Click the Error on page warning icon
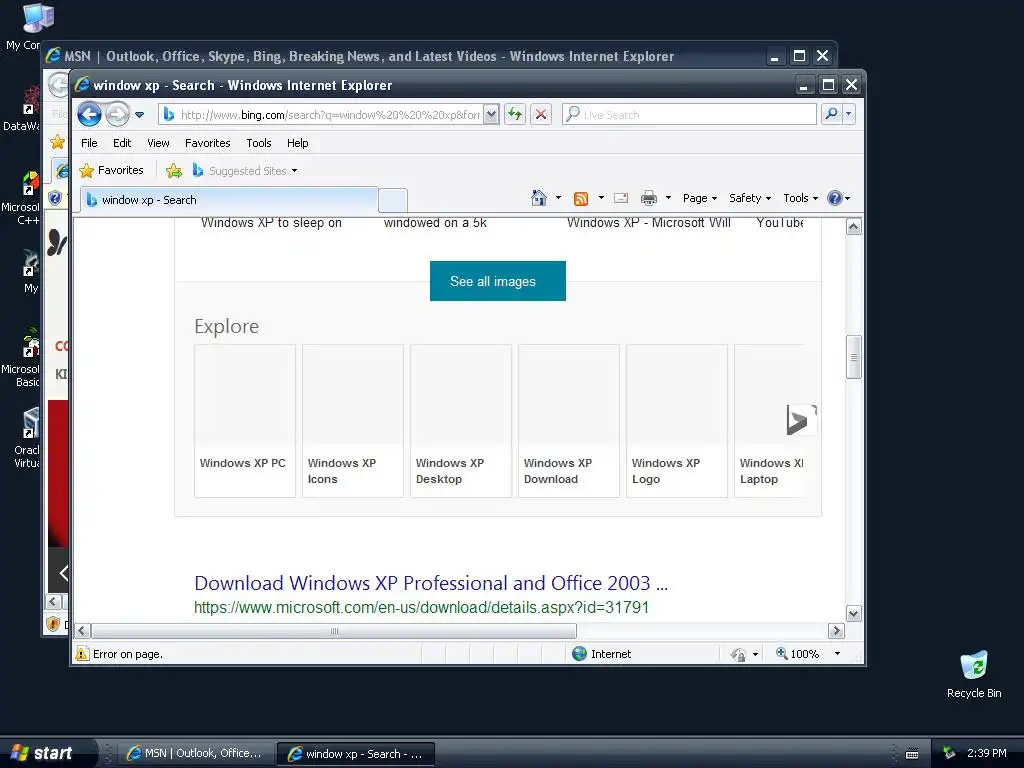This screenshot has width=1024, height=768. pyautogui.click(x=82, y=654)
